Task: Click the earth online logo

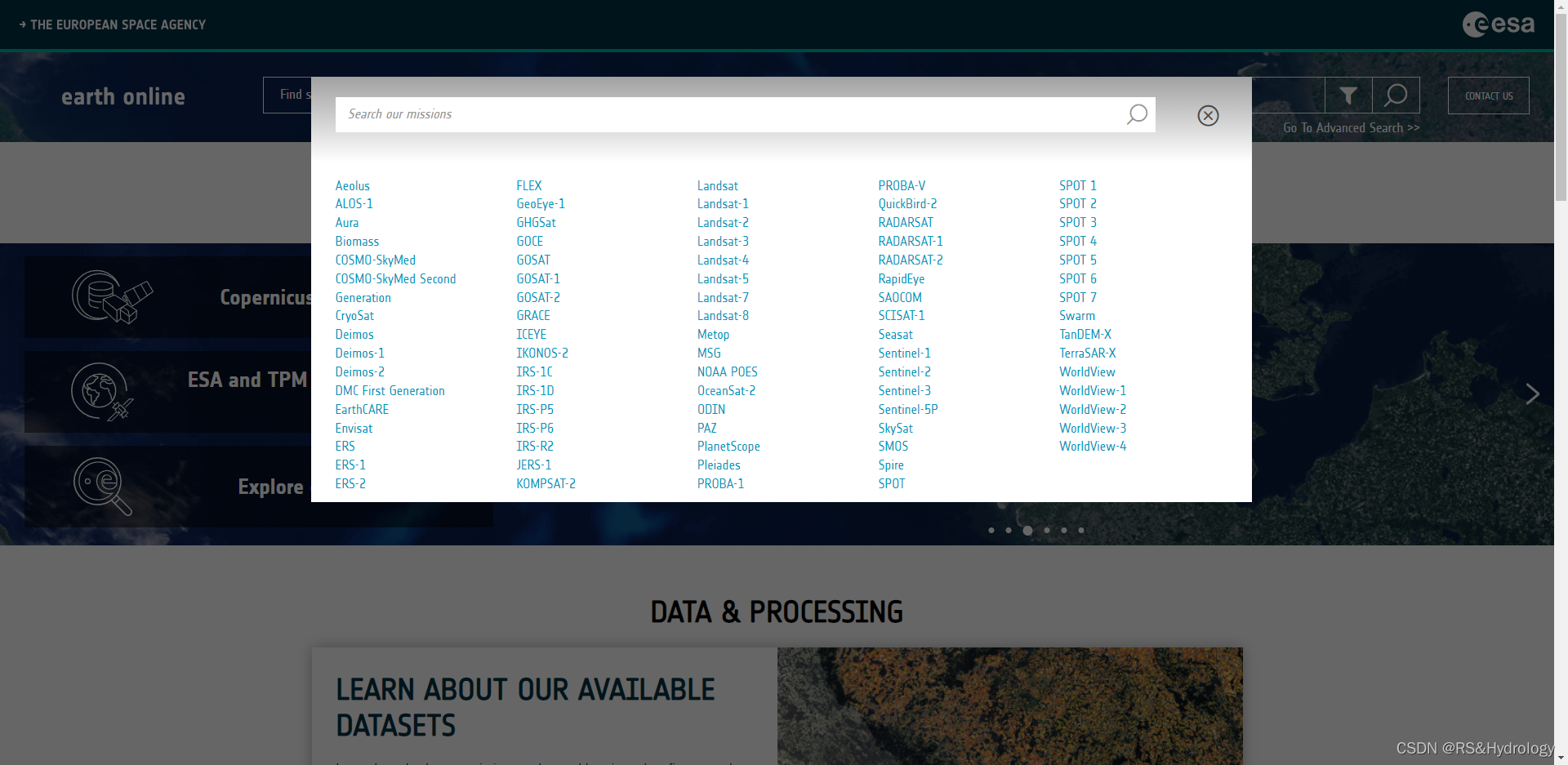Action: pos(123,96)
